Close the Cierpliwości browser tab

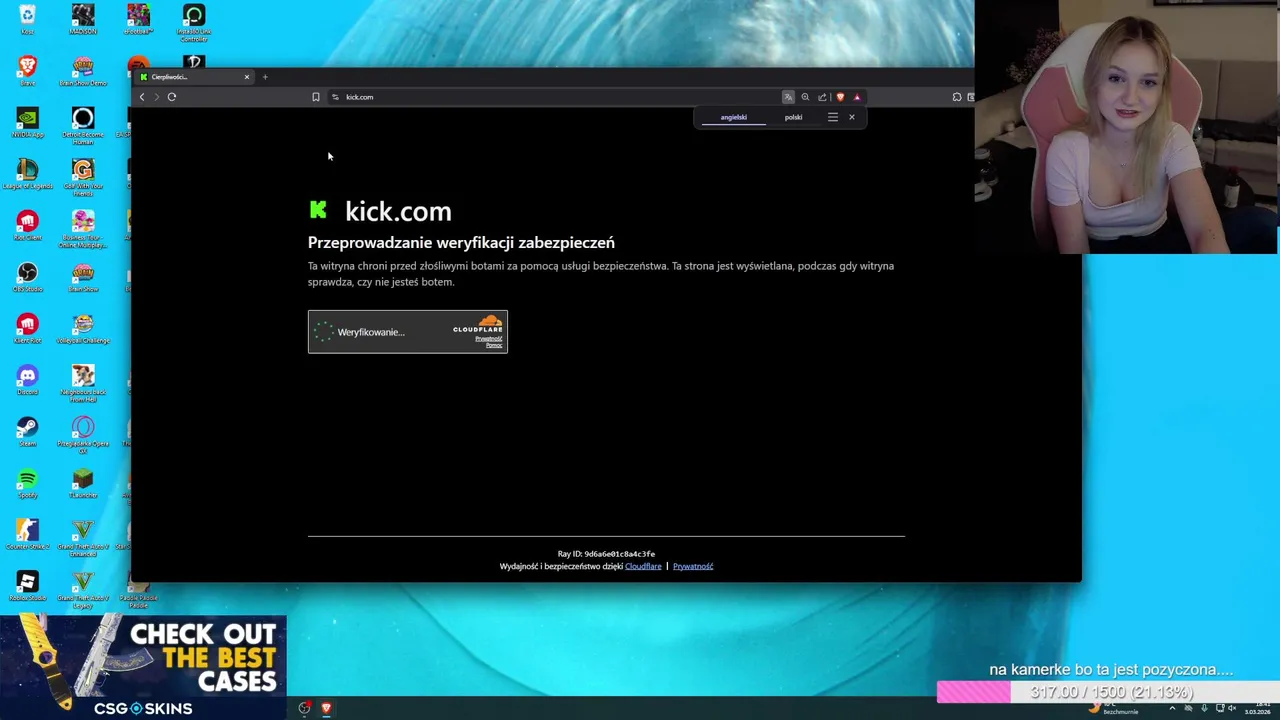pos(246,77)
